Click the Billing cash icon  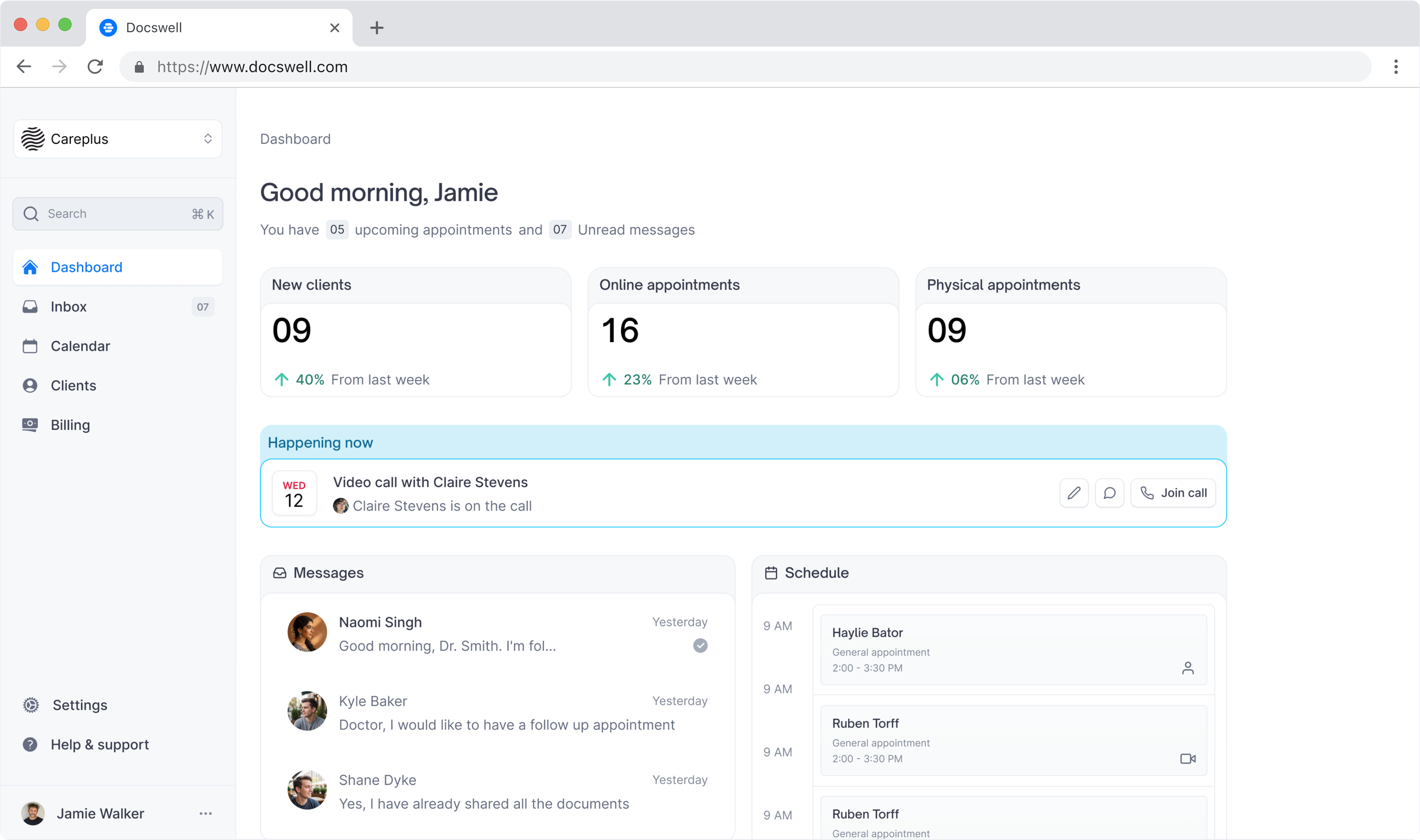30,425
